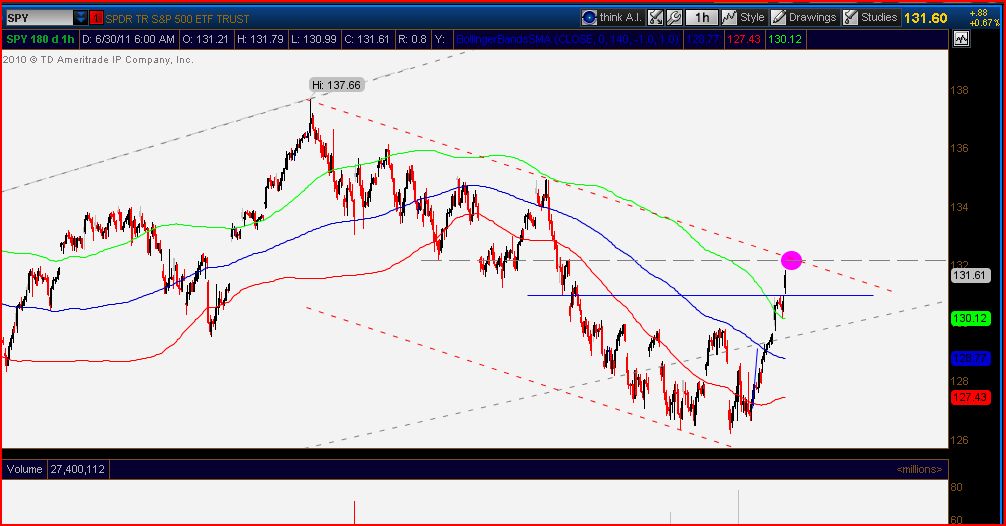Image resolution: width=1006 pixels, height=526 pixels.
Task: Click the <millions> volume units label
Action: [919, 469]
